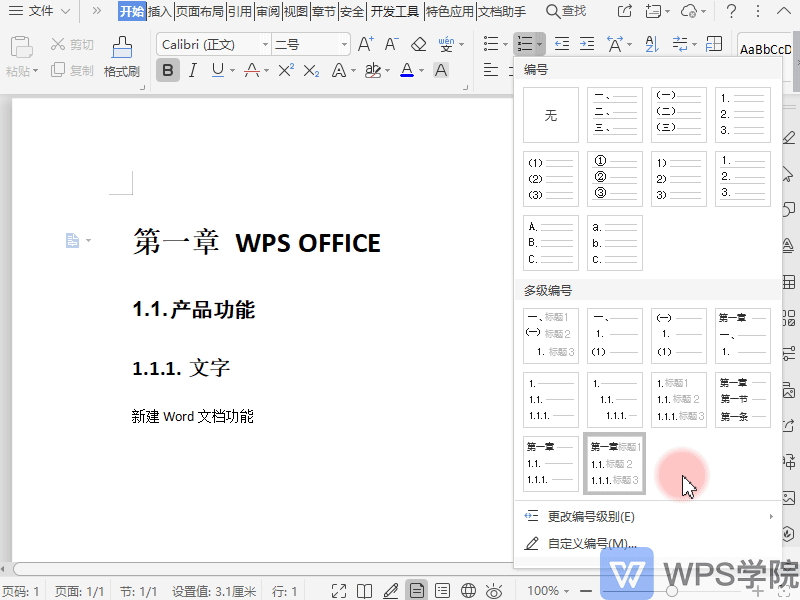Click the clear formatting eraser icon
Viewport: 800px width, 600px height.
(x=419, y=44)
